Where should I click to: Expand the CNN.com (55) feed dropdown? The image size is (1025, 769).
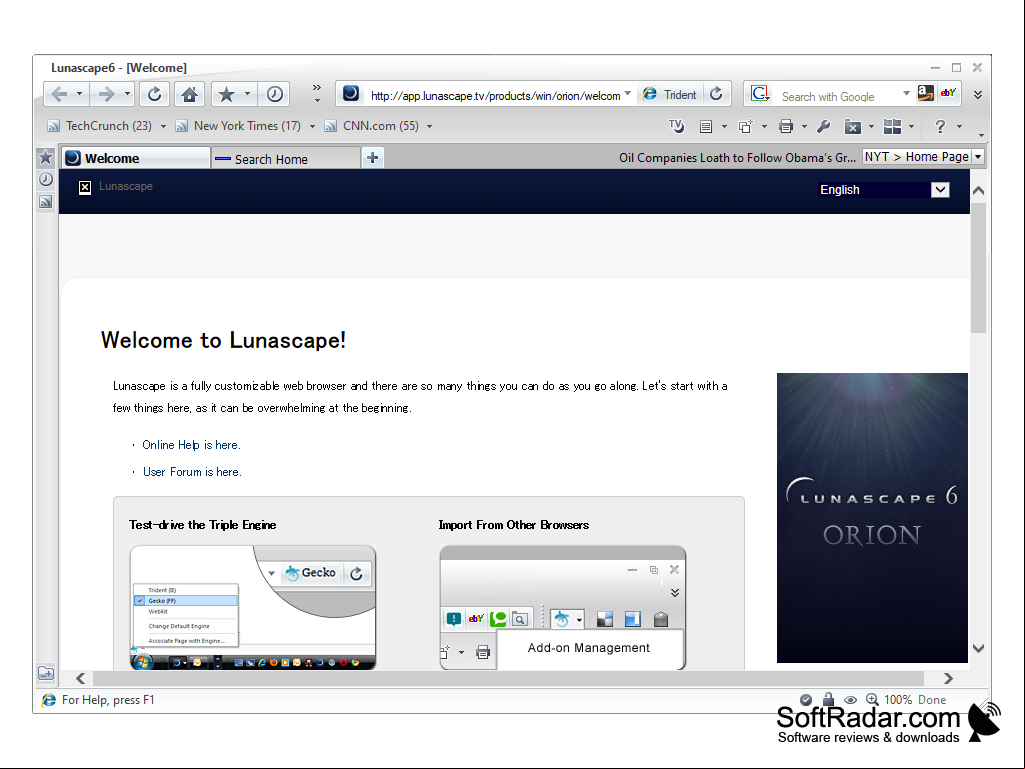point(429,126)
